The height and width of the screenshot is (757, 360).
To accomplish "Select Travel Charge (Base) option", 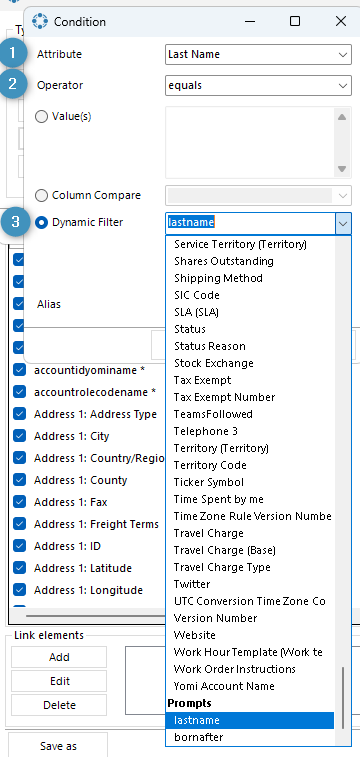I will coord(225,550).
